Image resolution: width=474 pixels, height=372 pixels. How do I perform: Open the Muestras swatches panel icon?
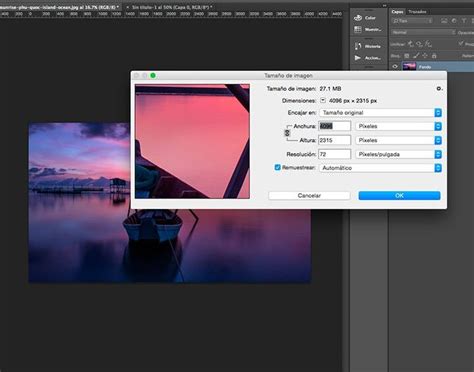coord(358,29)
